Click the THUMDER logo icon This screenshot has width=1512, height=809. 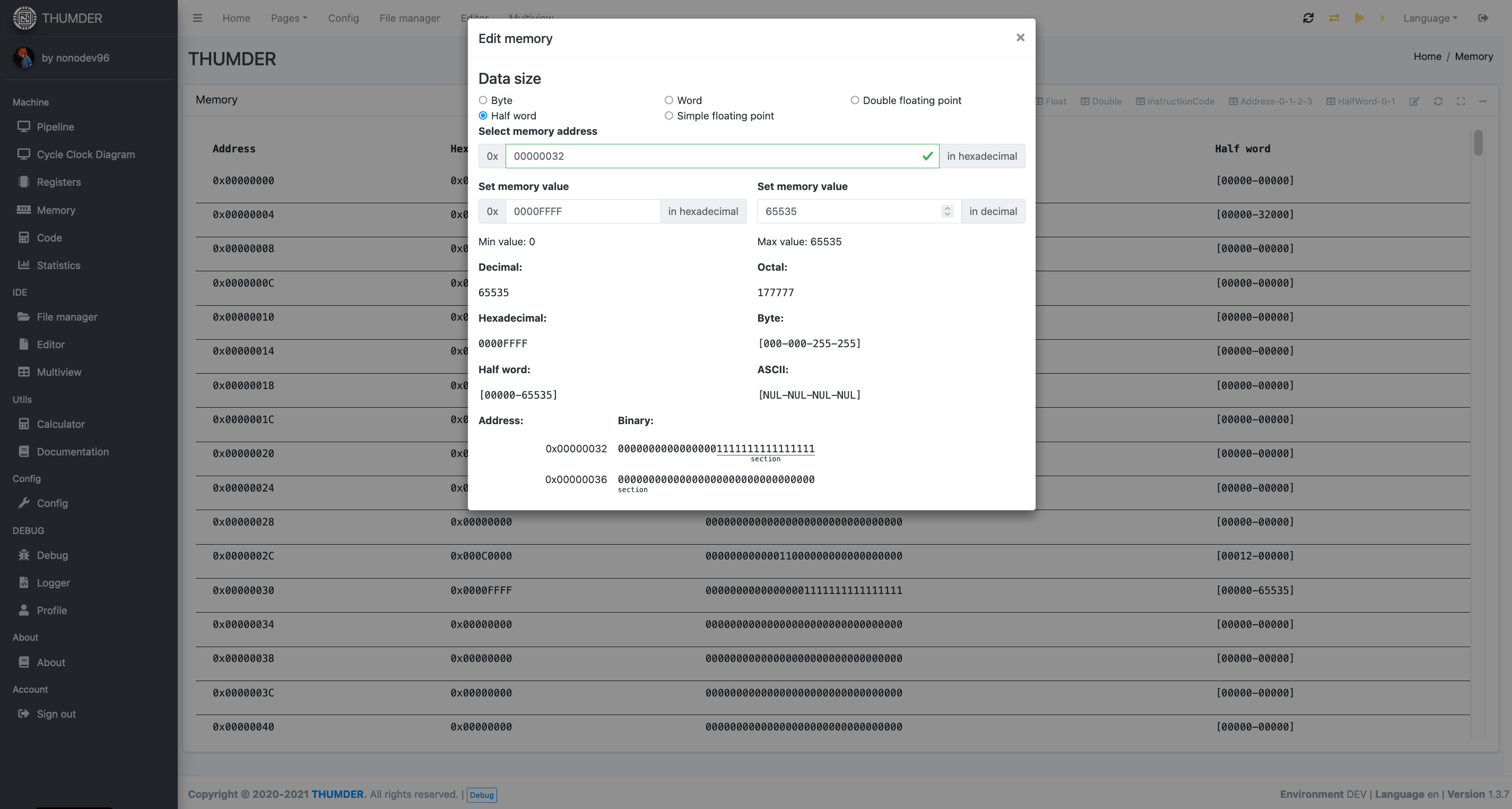click(x=24, y=18)
